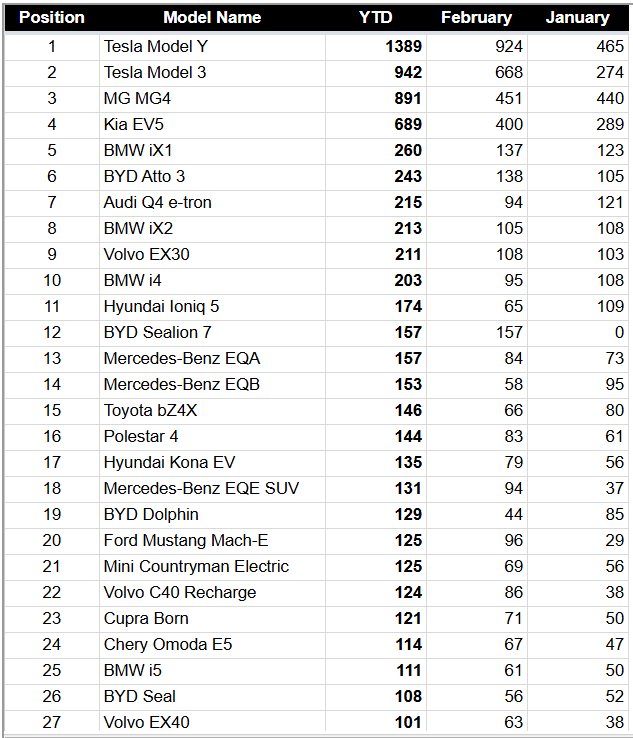633x738 pixels.
Task: Click the Mini Countryman Electric cell
Action: 196,566
